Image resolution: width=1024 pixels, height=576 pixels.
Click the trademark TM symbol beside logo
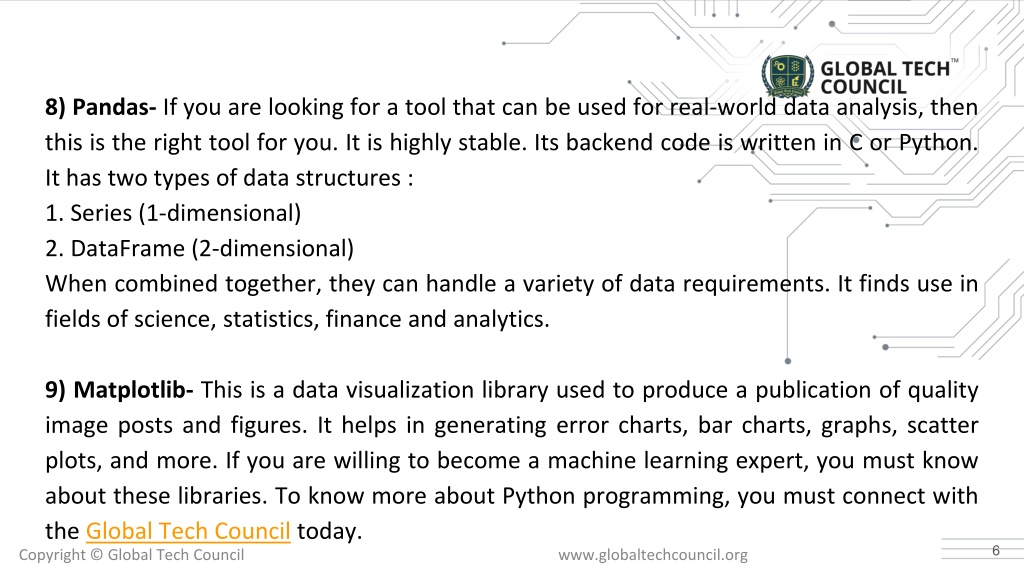point(955,61)
